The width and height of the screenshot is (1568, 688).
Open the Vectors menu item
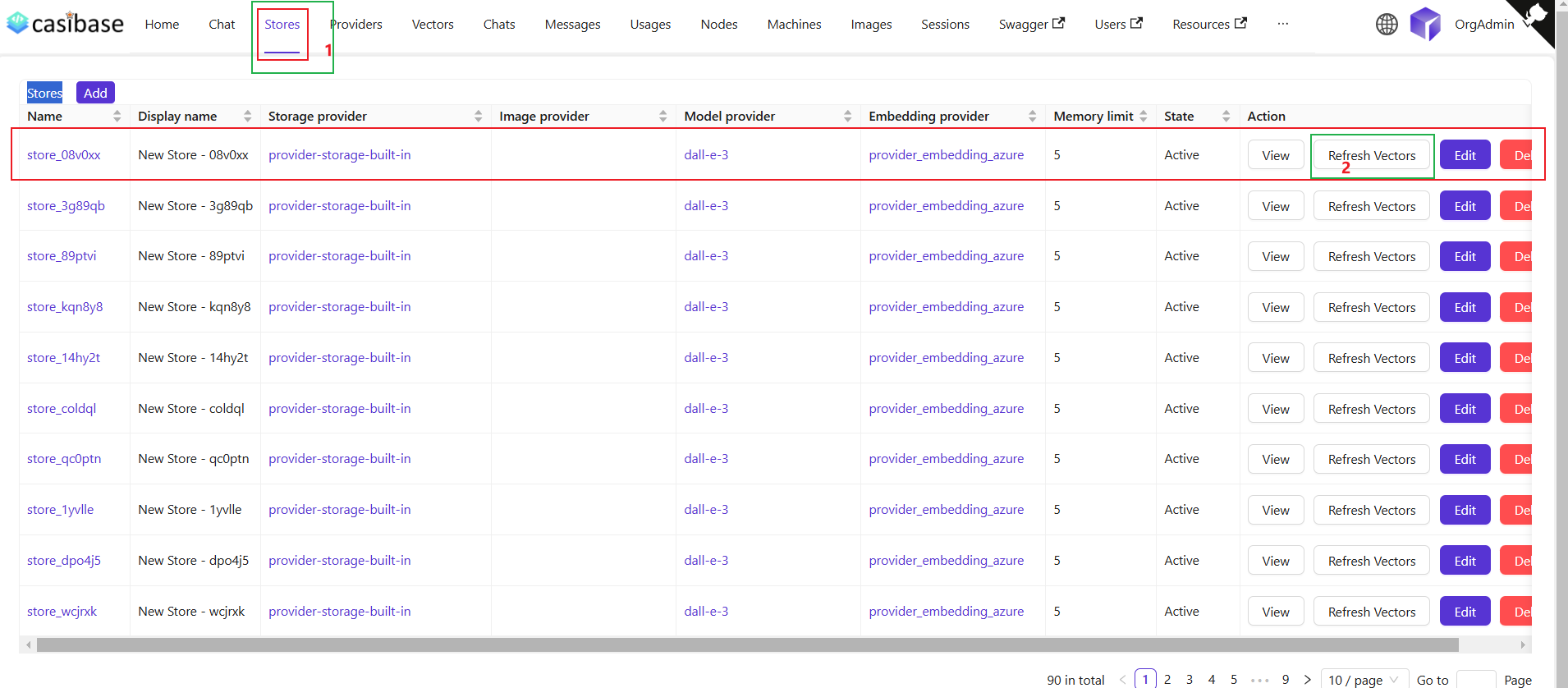(433, 25)
